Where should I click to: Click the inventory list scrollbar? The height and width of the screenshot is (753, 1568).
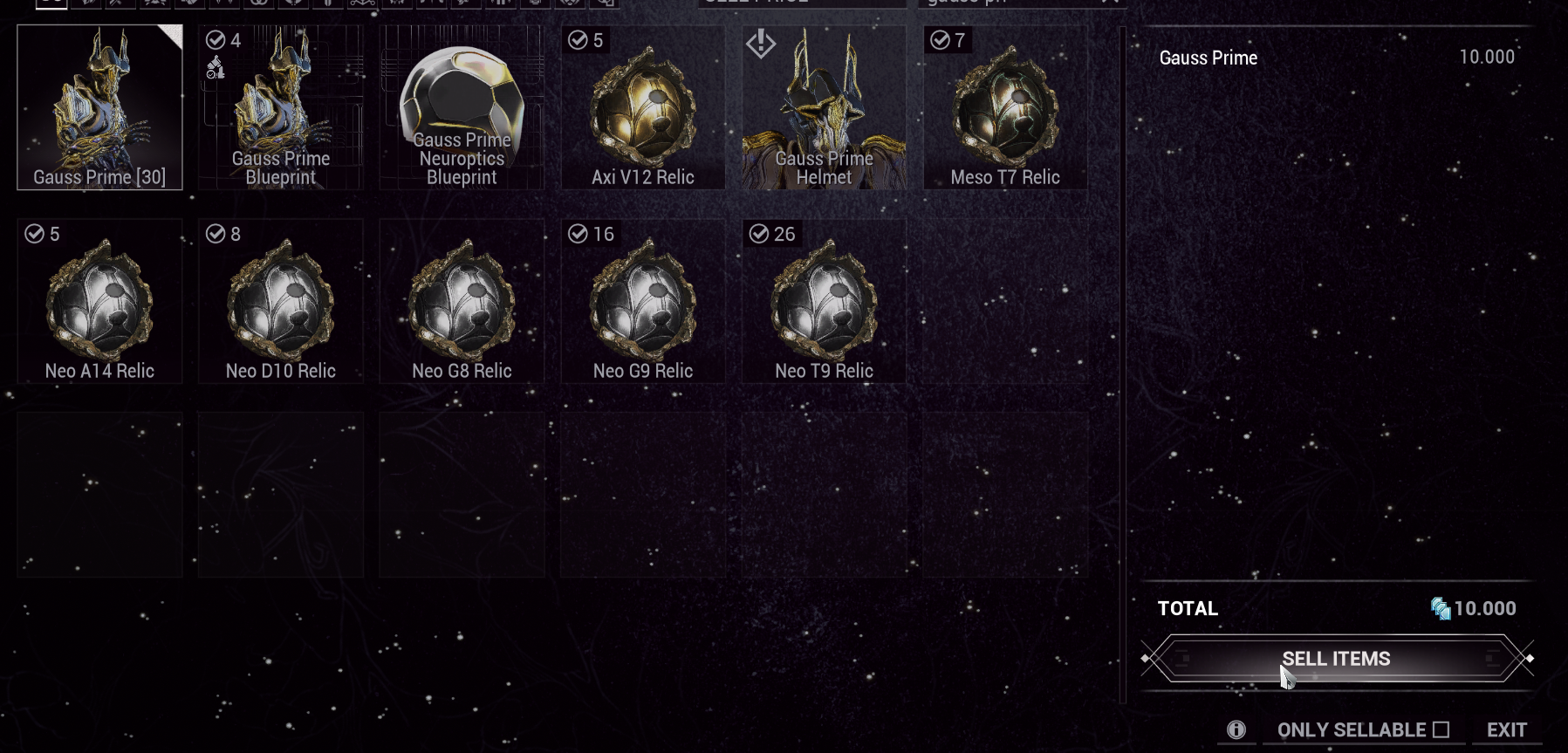coord(1123,365)
